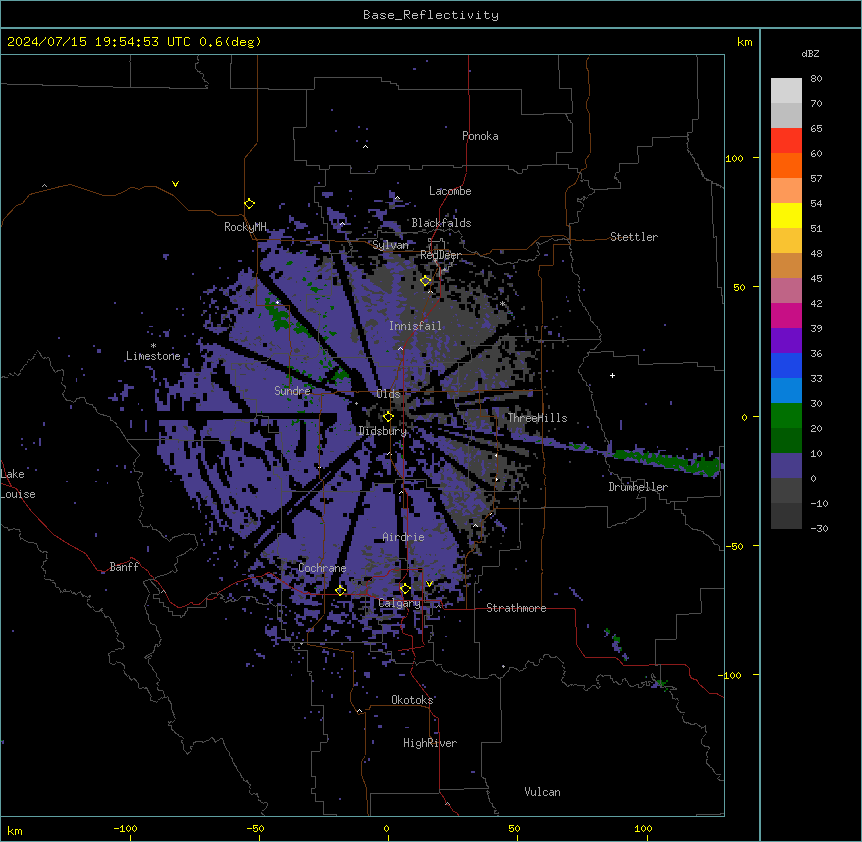Image resolution: width=862 pixels, height=842 pixels.
Task: Select the green 30-20 dBZ legend swatch
Action: (786, 416)
